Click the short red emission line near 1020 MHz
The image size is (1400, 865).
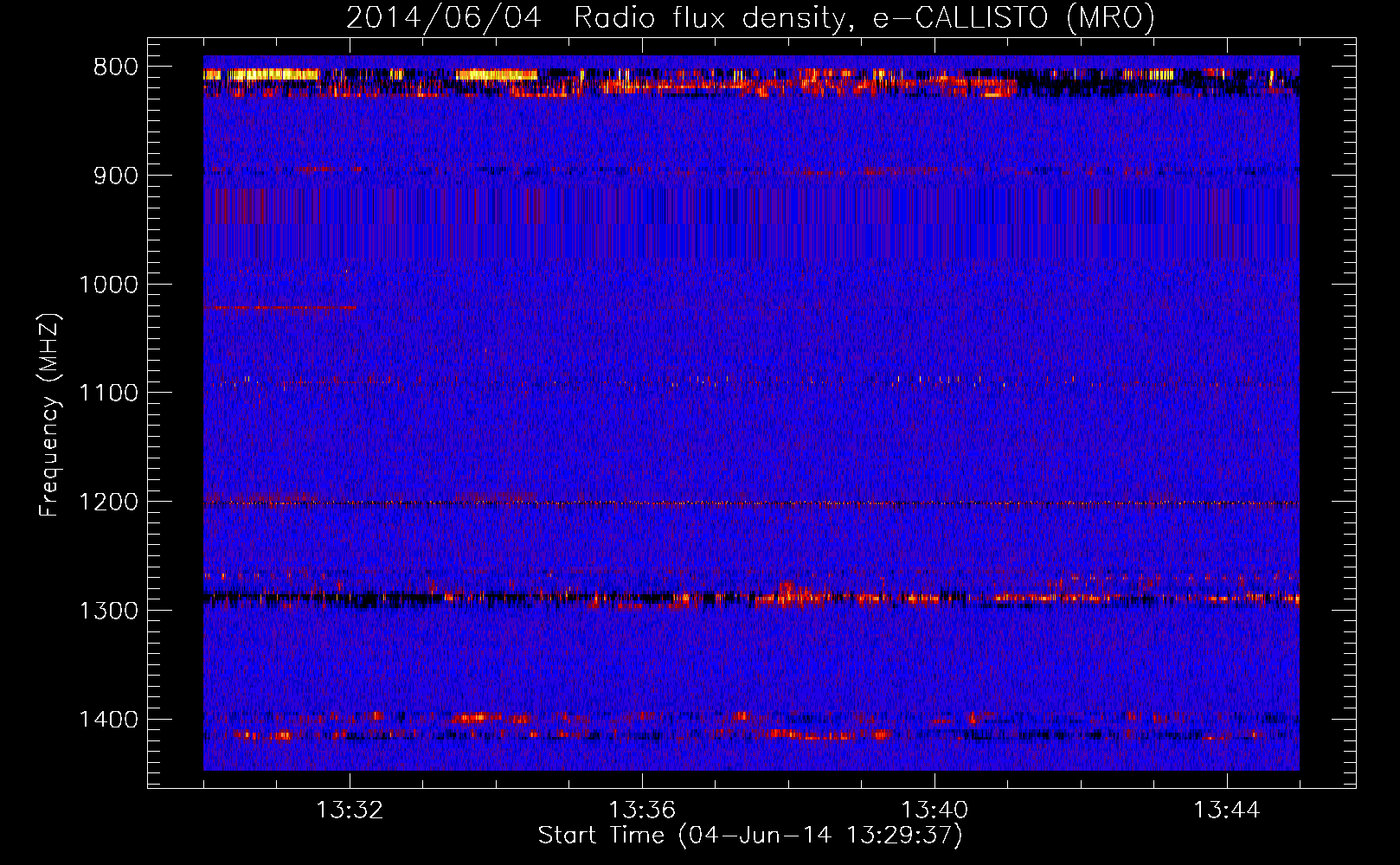coord(284,307)
